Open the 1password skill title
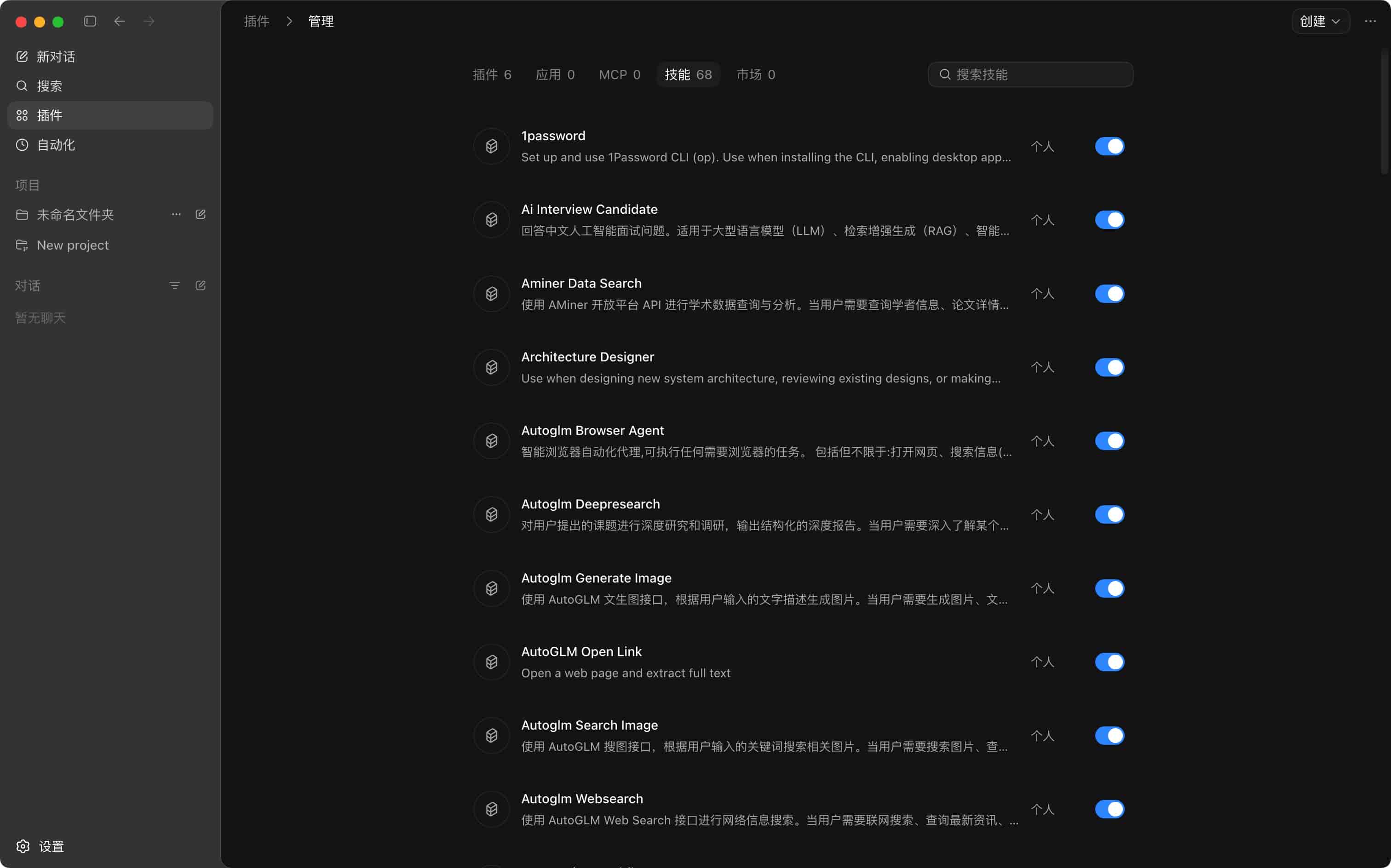Screen dimensions: 1391x868 (553, 136)
